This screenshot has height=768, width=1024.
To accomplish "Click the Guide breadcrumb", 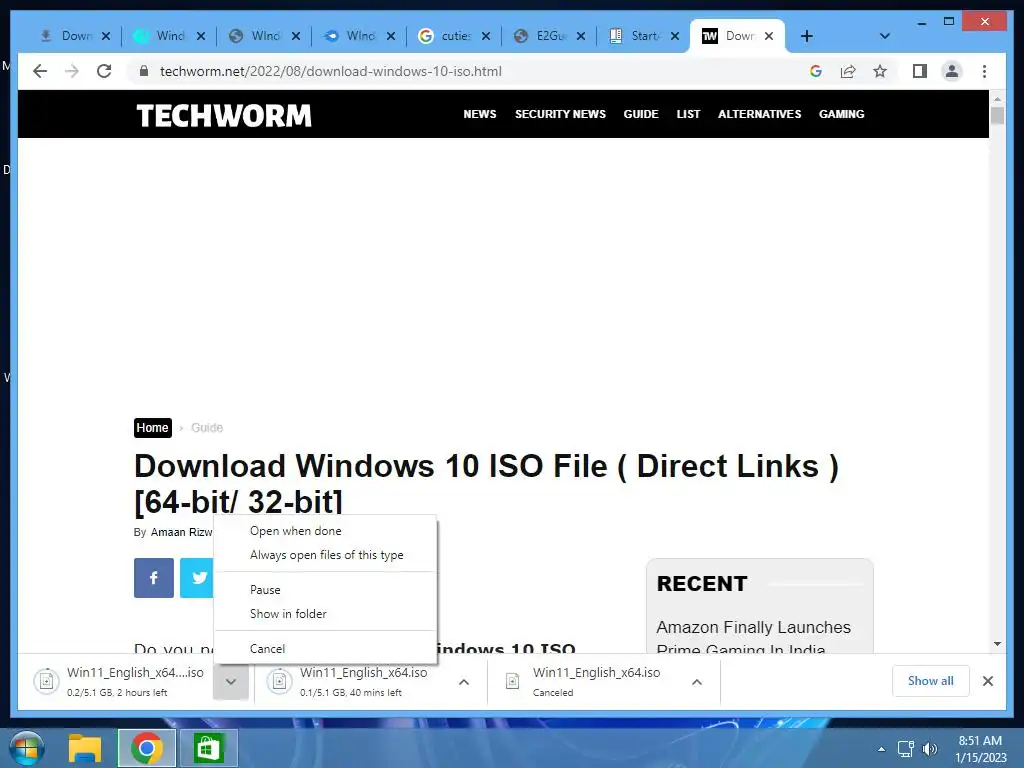I will [207, 428].
